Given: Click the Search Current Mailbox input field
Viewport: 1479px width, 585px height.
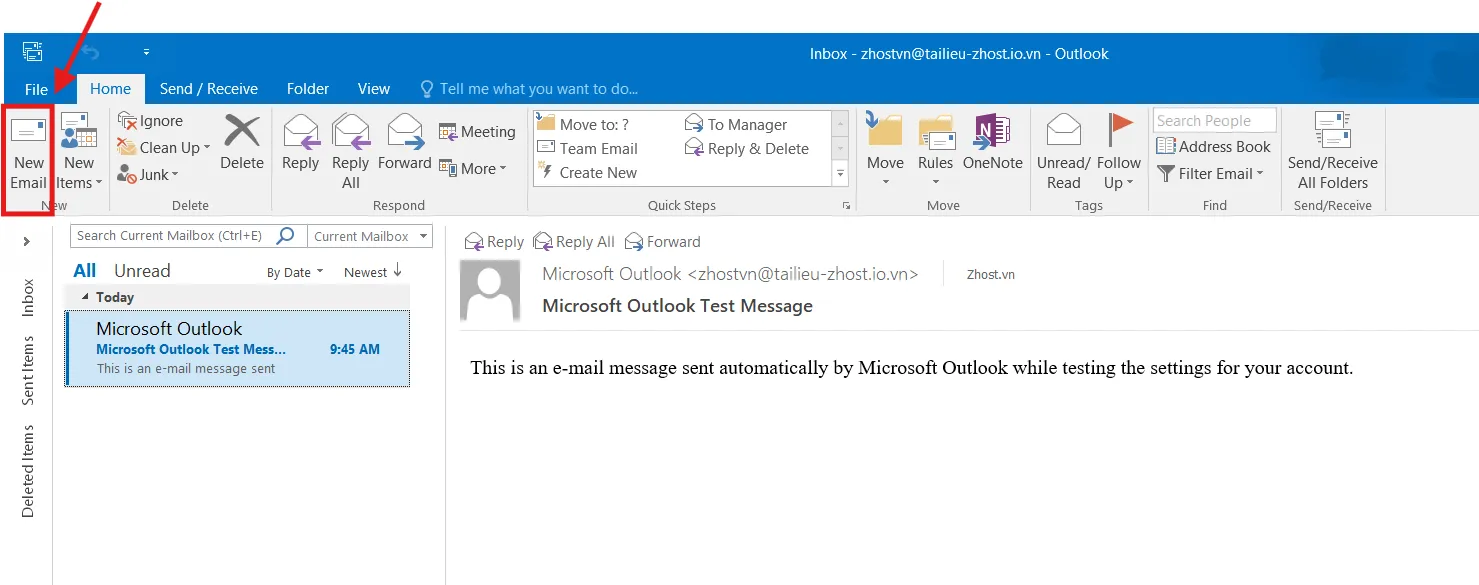Looking at the screenshot, I should click(170, 235).
